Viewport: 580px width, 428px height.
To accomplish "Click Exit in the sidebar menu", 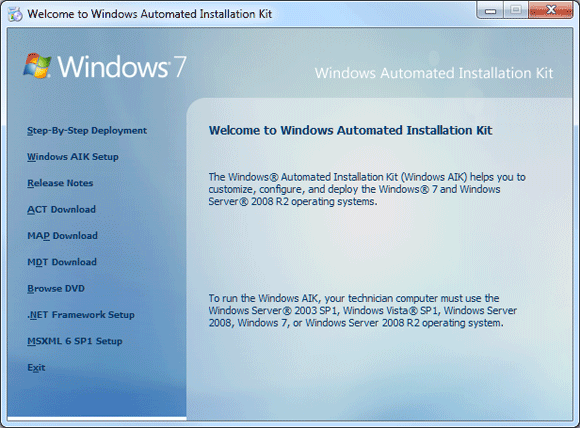I will point(36,368).
